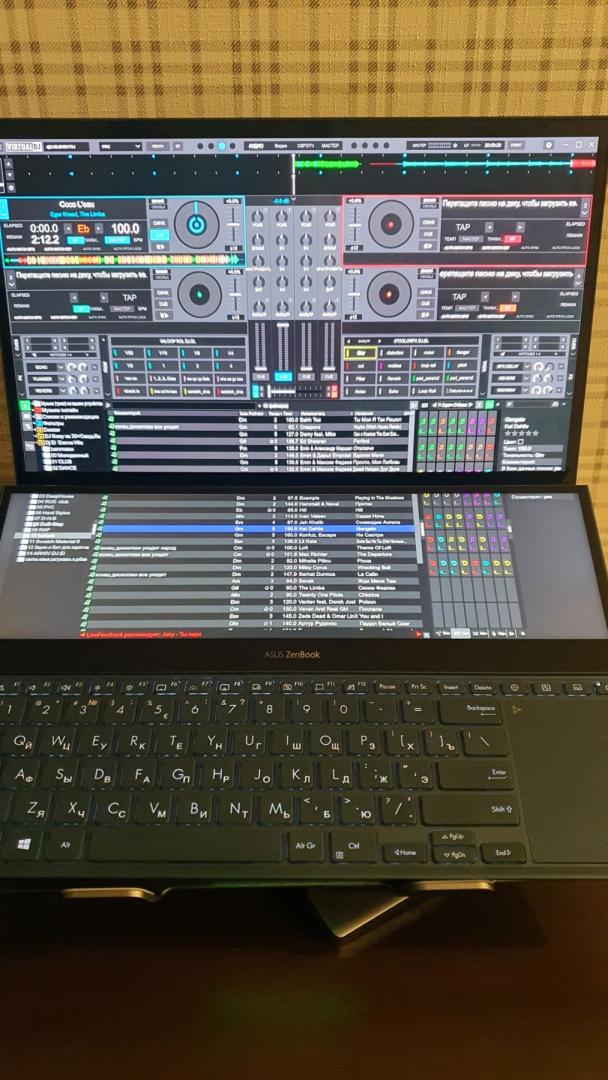
Task: Toggle МАСТЕР button on upper-right deck
Action: pyautogui.click(x=472, y=239)
